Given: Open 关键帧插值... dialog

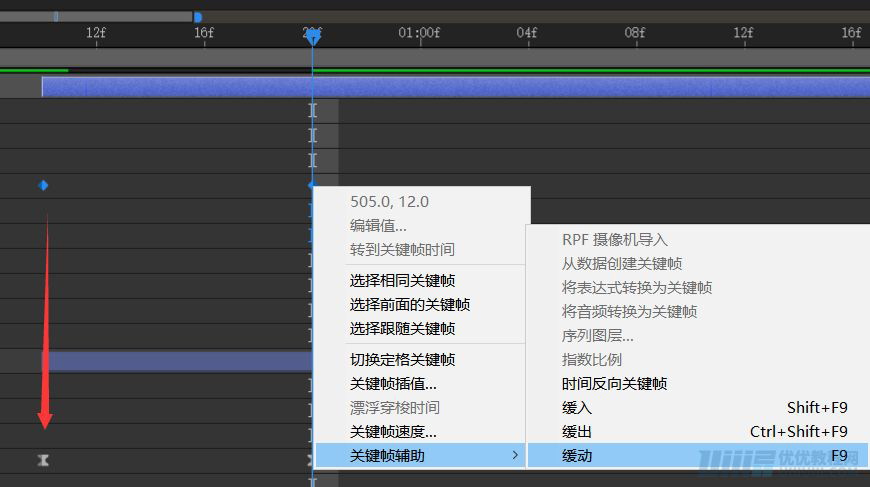Looking at the screenshot, I should (x=393, y=384).
